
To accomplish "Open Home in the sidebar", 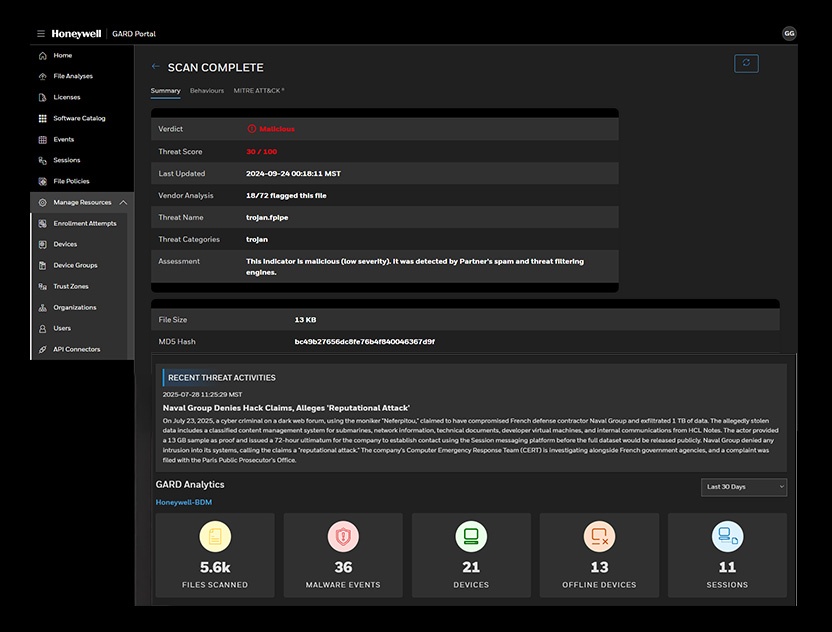I will [x=63, y=55].
